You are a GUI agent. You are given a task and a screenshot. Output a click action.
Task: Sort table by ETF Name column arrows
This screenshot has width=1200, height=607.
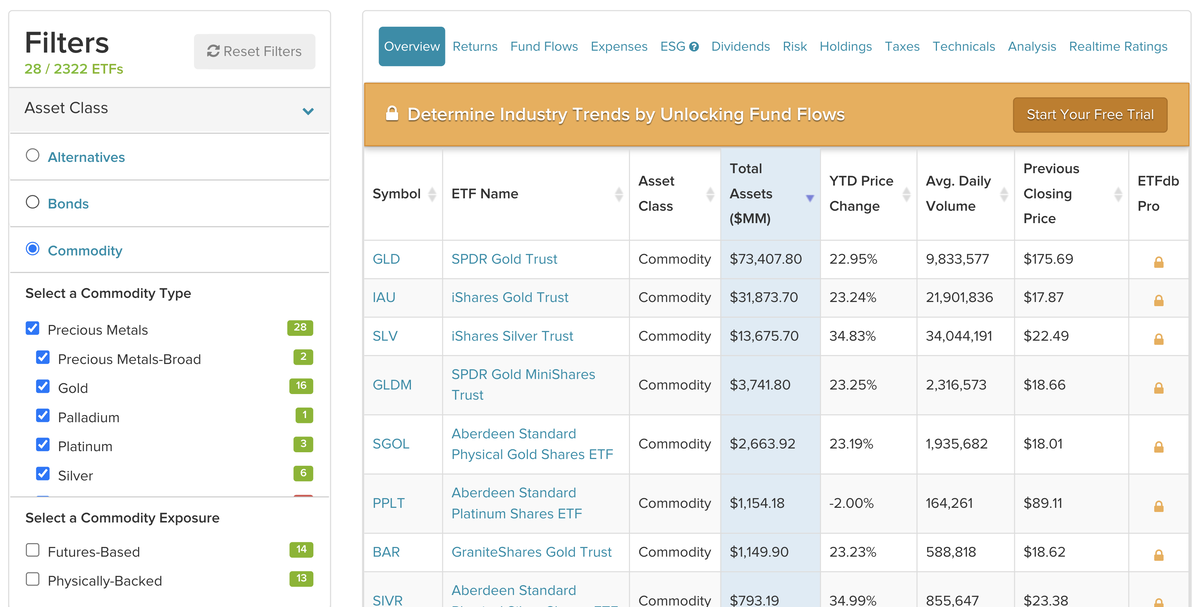click(619, 194)
